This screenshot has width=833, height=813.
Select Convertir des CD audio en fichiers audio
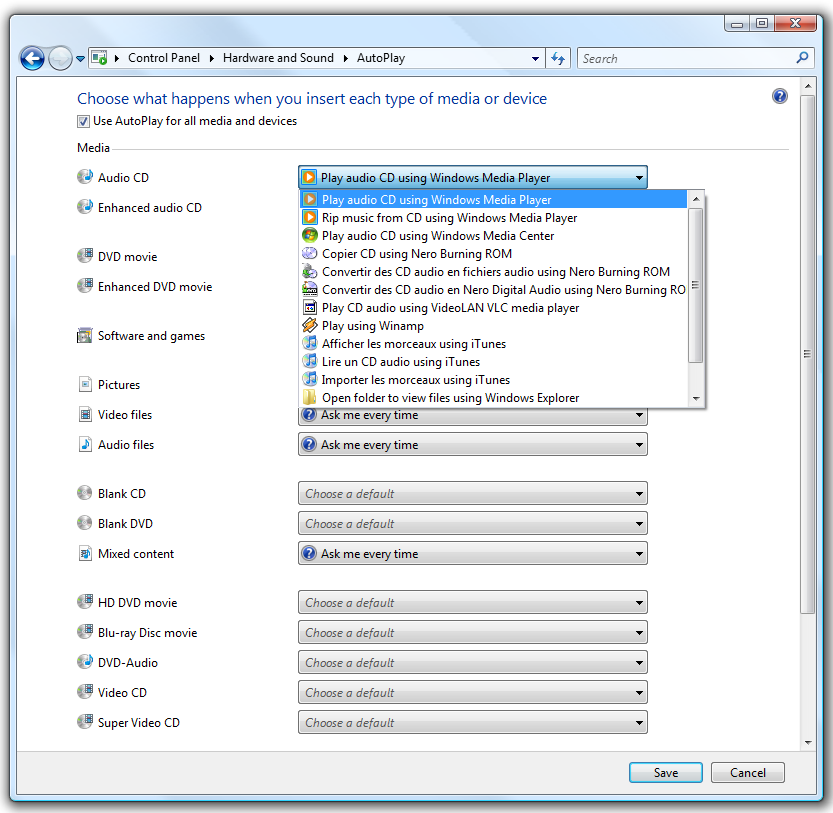coord(494,272)
